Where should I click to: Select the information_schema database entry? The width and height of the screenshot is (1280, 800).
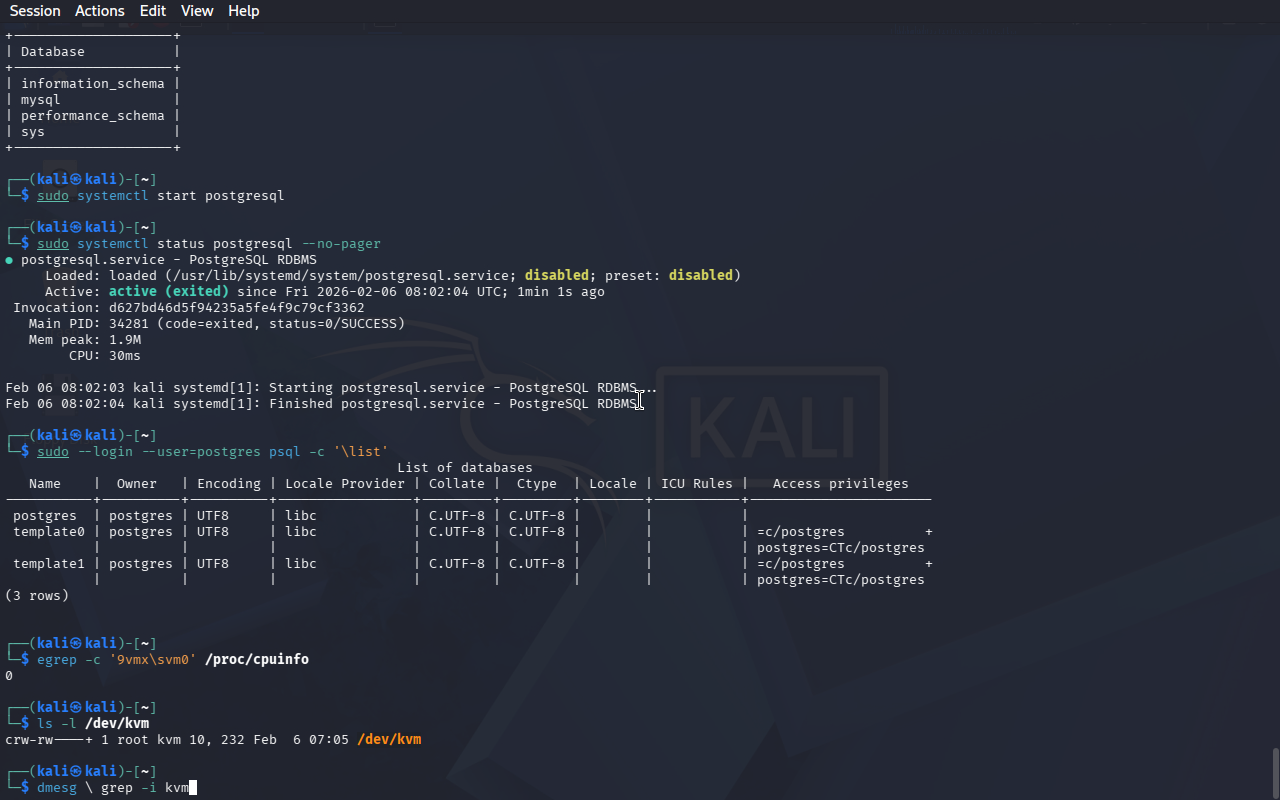92,84
